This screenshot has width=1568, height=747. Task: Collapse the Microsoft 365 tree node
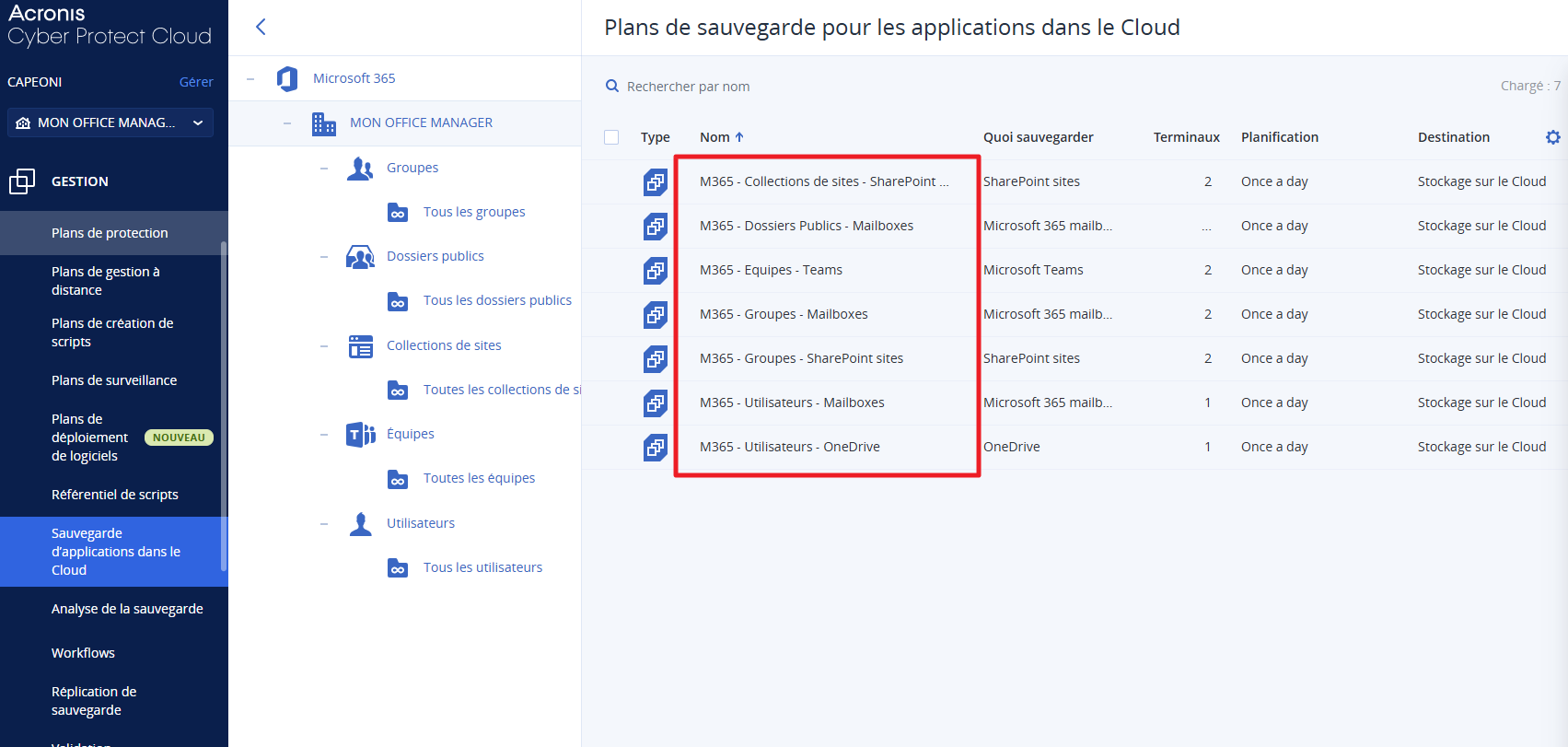[250, 79]
